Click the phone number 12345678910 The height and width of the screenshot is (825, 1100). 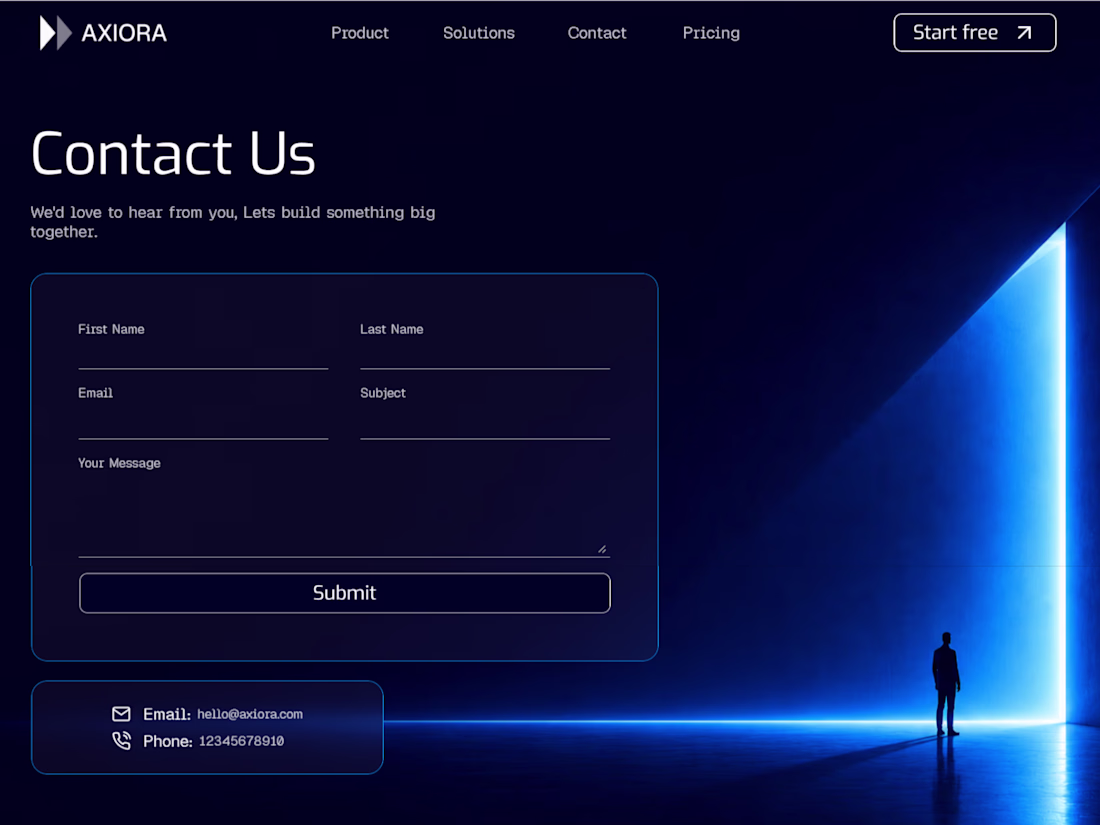[x=241, y=741]
